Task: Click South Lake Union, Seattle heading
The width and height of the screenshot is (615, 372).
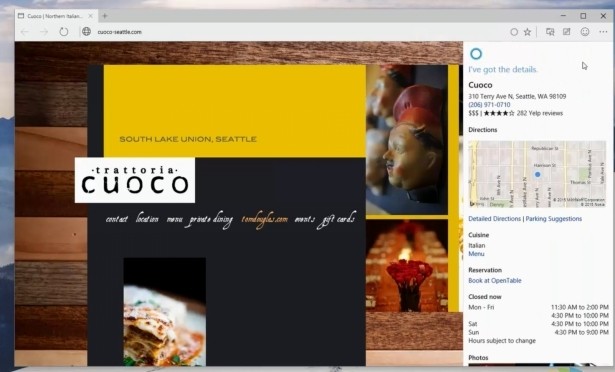Action: (188, 139)
